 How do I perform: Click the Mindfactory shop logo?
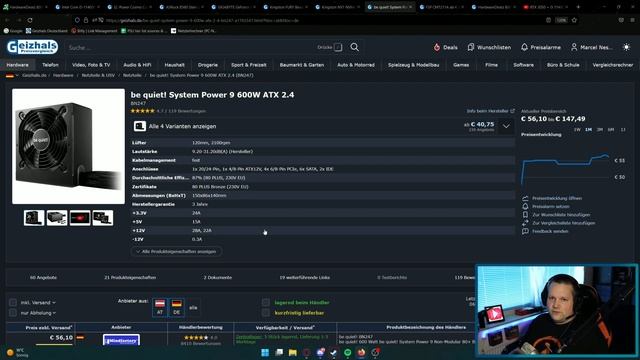tap(121, 340)
